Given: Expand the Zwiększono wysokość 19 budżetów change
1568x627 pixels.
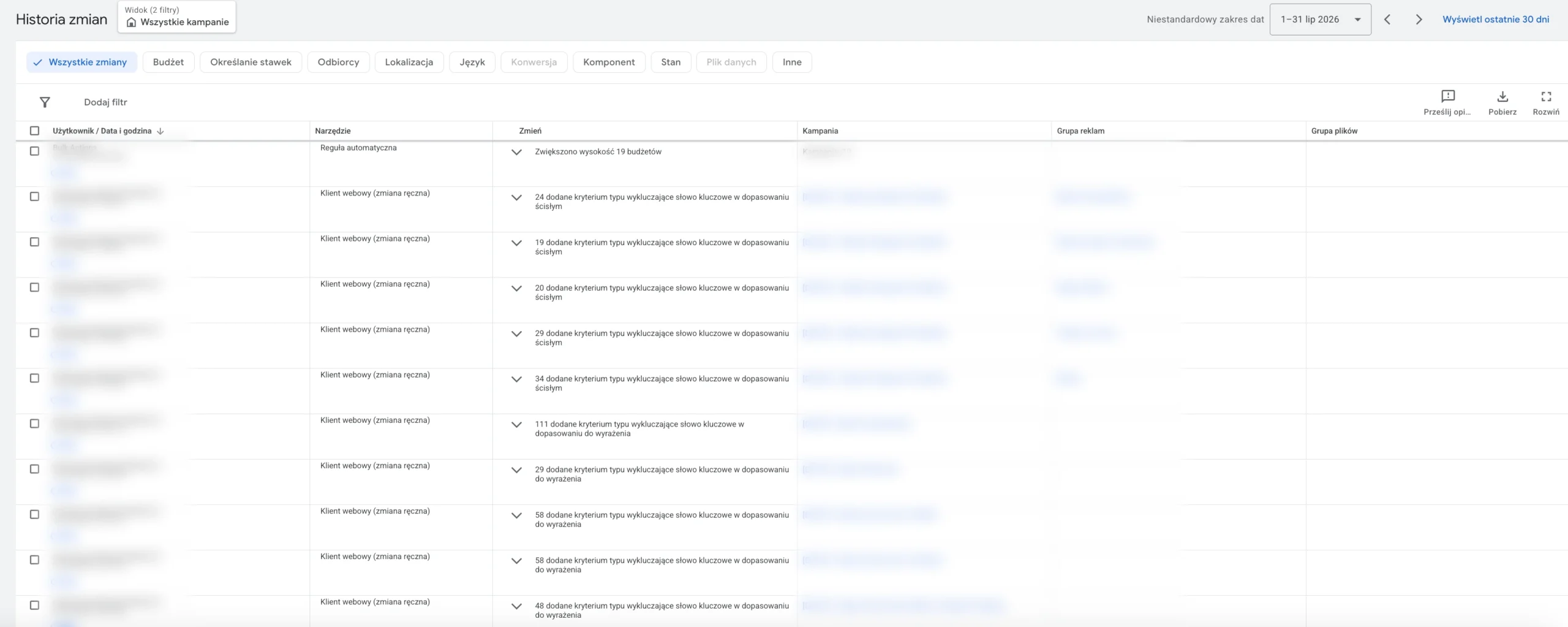Looking at the screenshot, I should [516, 152].
